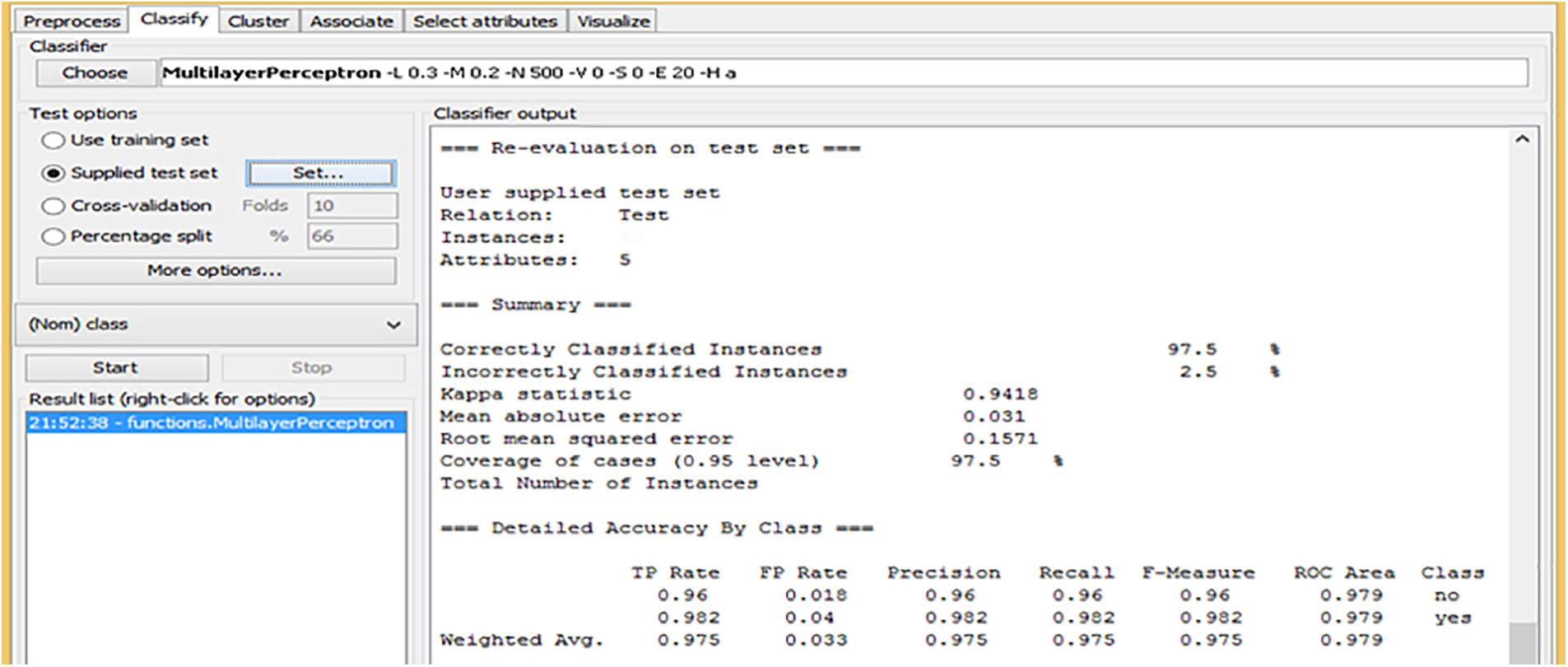
Task: Choose the Percentage split option
Action: point(54,237)
